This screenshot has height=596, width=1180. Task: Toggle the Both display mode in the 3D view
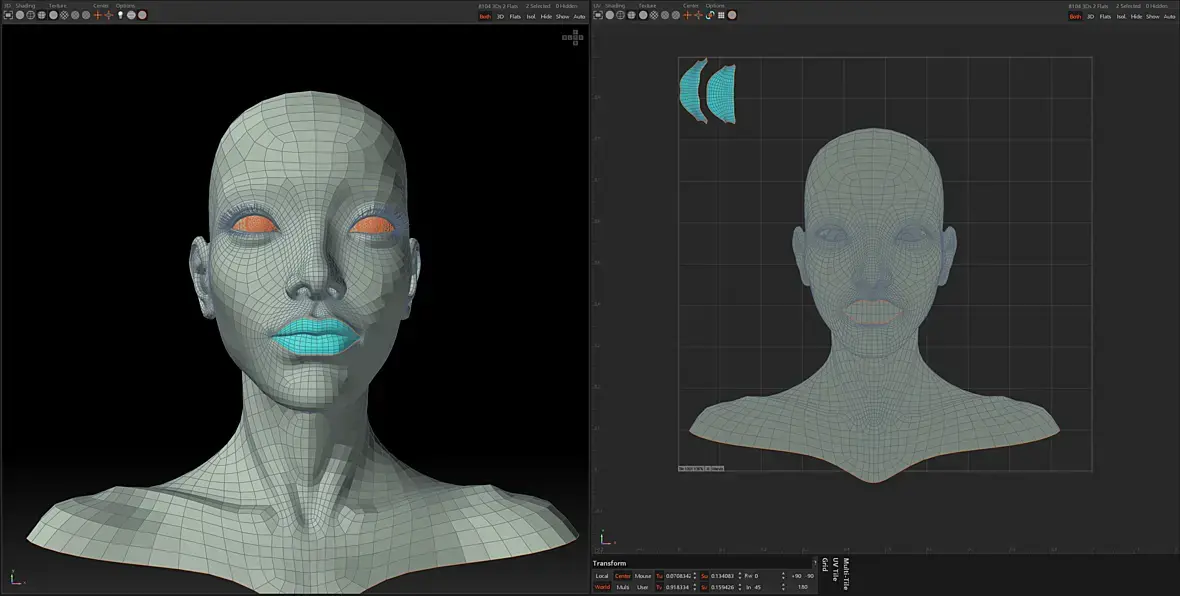[485, 17]
